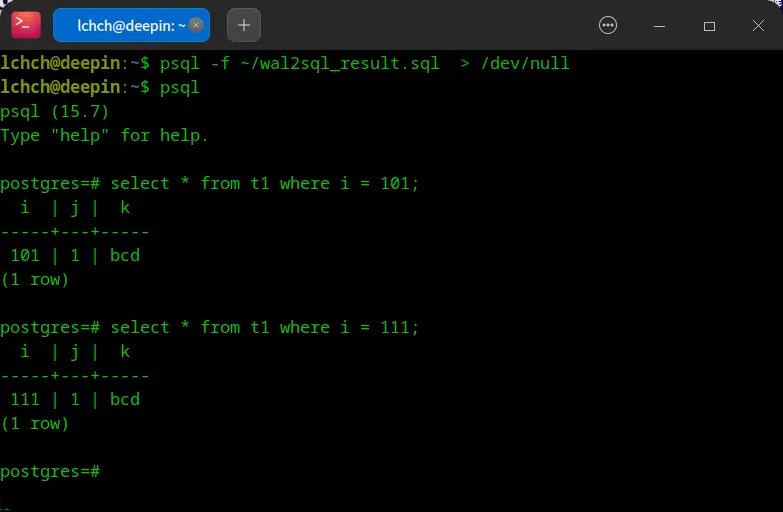Click the result row starting with 111
The width and height of the screenshot is (783, 512).
75,399
